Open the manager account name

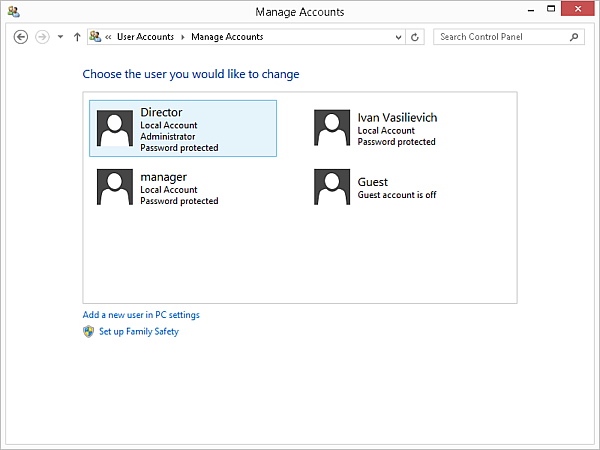(163, 177)
